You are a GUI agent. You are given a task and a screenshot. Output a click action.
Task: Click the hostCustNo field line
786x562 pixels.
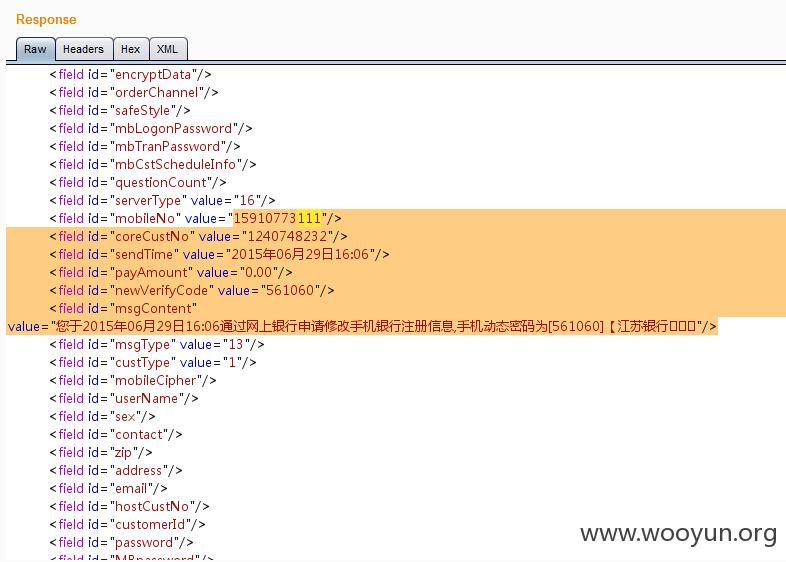click(x=129, y=507)
